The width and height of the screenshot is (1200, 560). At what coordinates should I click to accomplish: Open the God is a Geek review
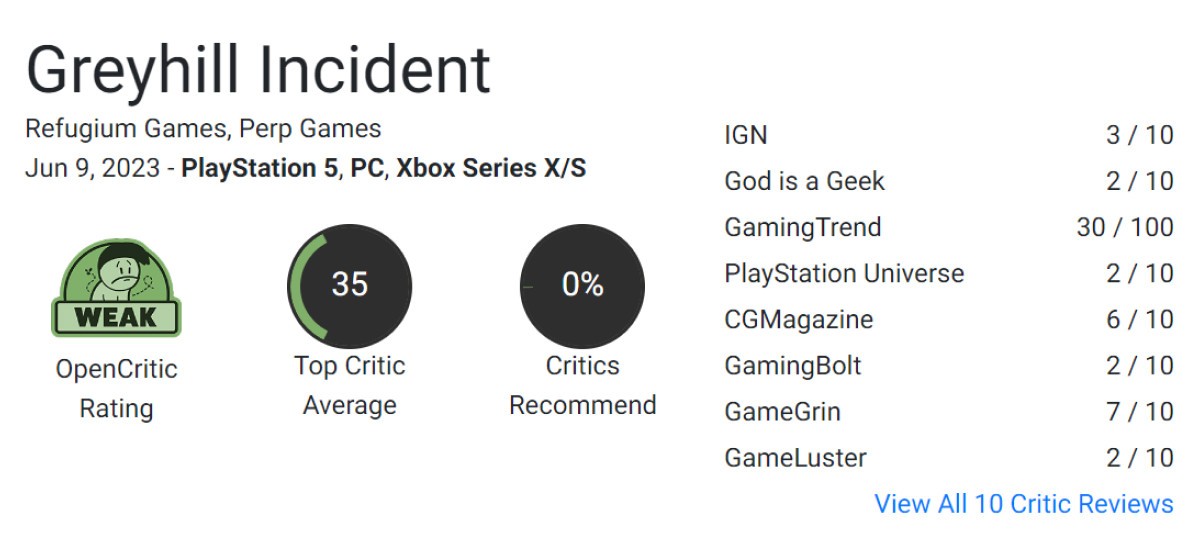[x=949, y=181]
